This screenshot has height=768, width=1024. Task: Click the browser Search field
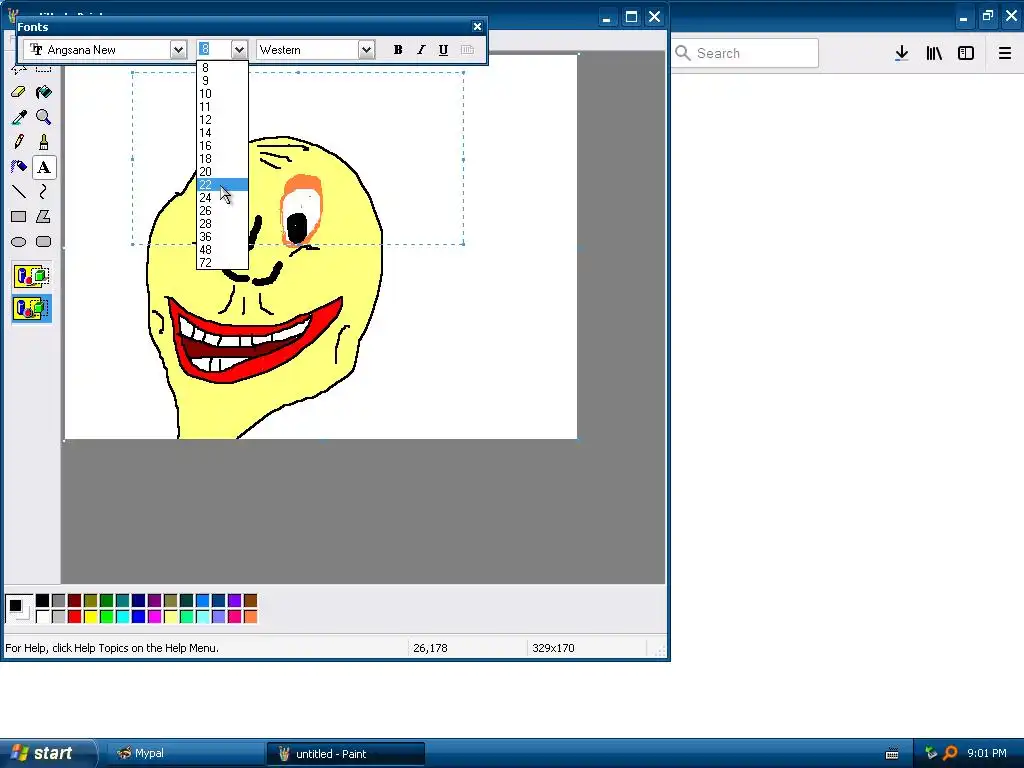click(745, 54)
